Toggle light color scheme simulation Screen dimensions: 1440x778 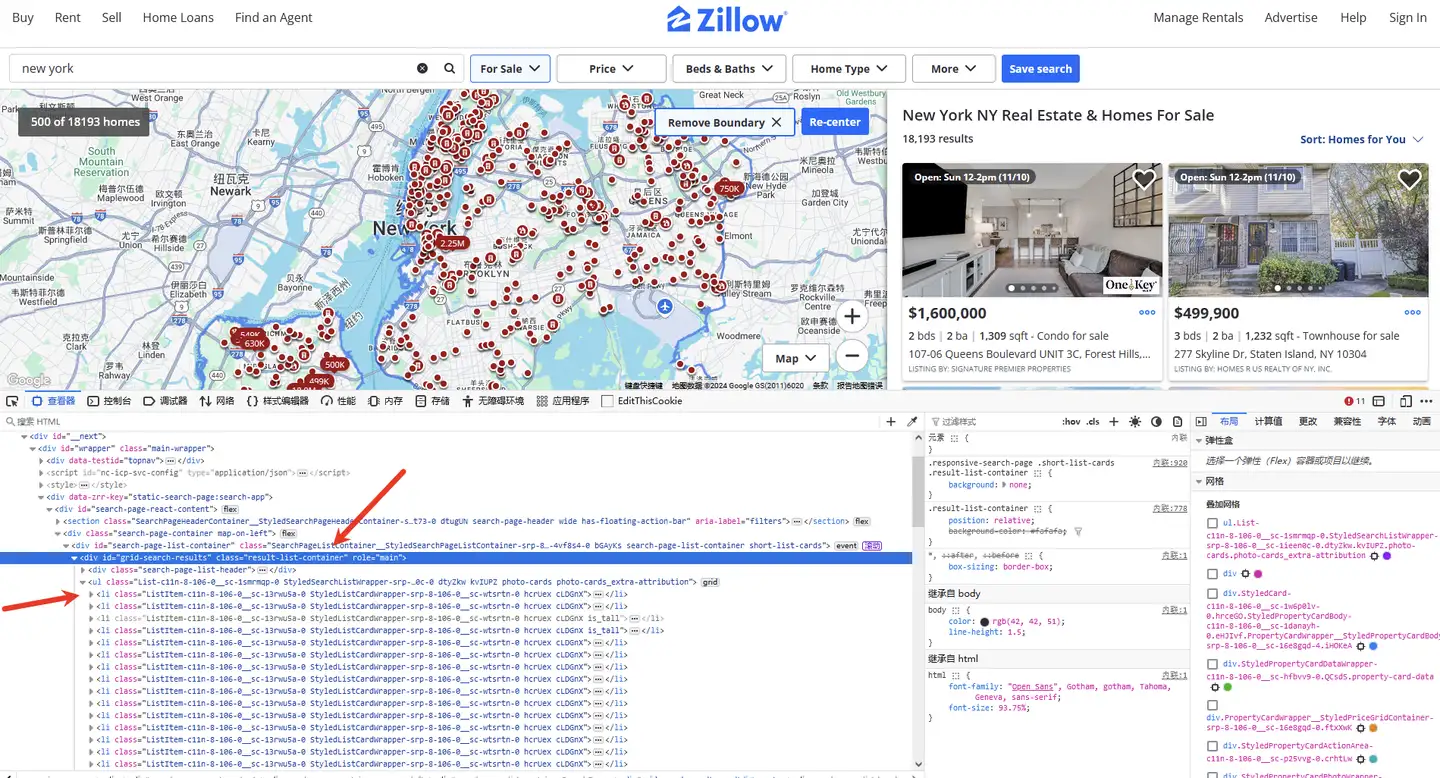1135,422
